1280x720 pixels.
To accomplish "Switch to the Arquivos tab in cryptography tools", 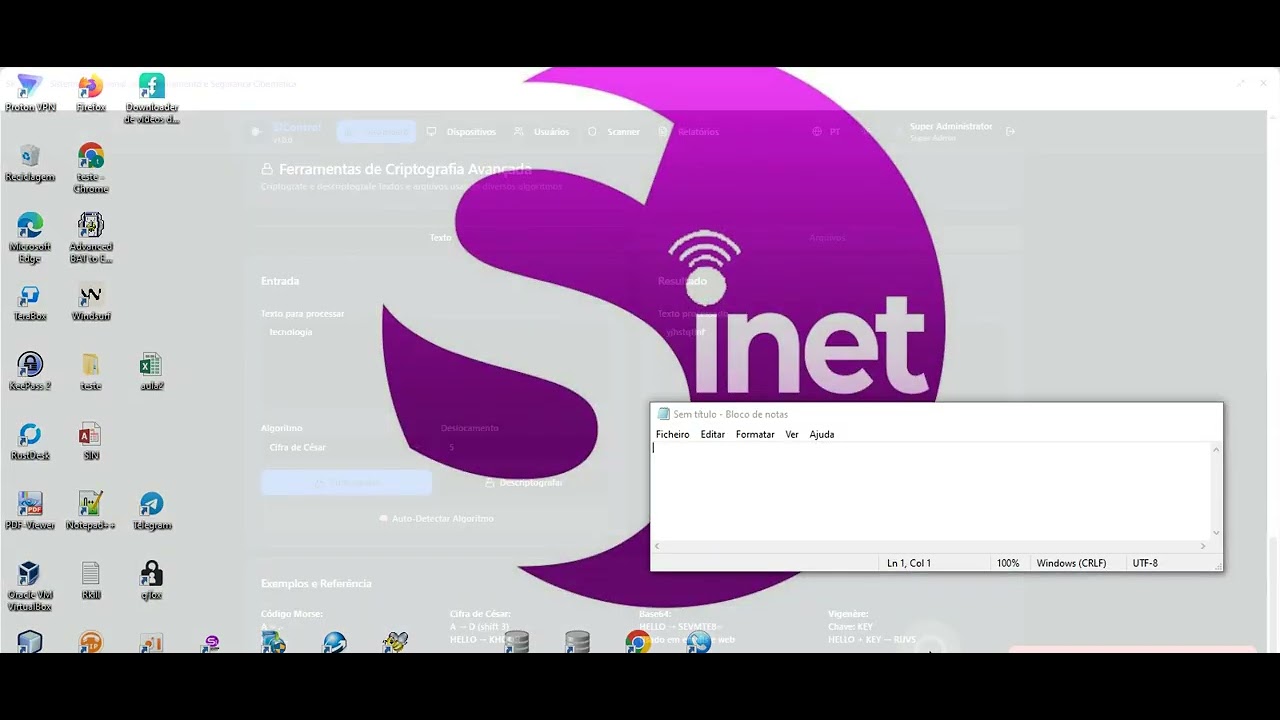I will (827, 238).
